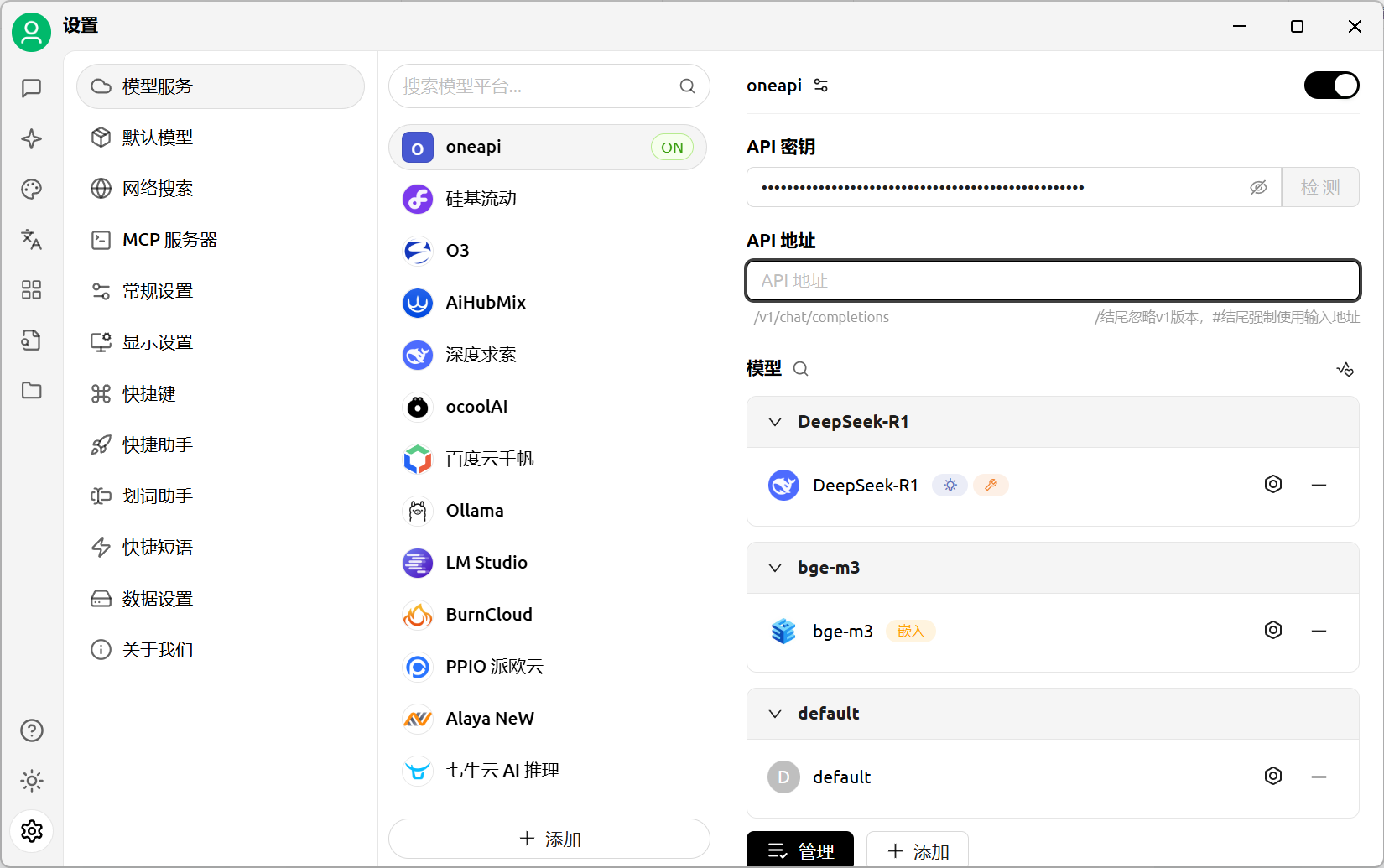Open the help question-mark icon
Image resolution: width=1384 pixels, height=868 pixels.
32,730
